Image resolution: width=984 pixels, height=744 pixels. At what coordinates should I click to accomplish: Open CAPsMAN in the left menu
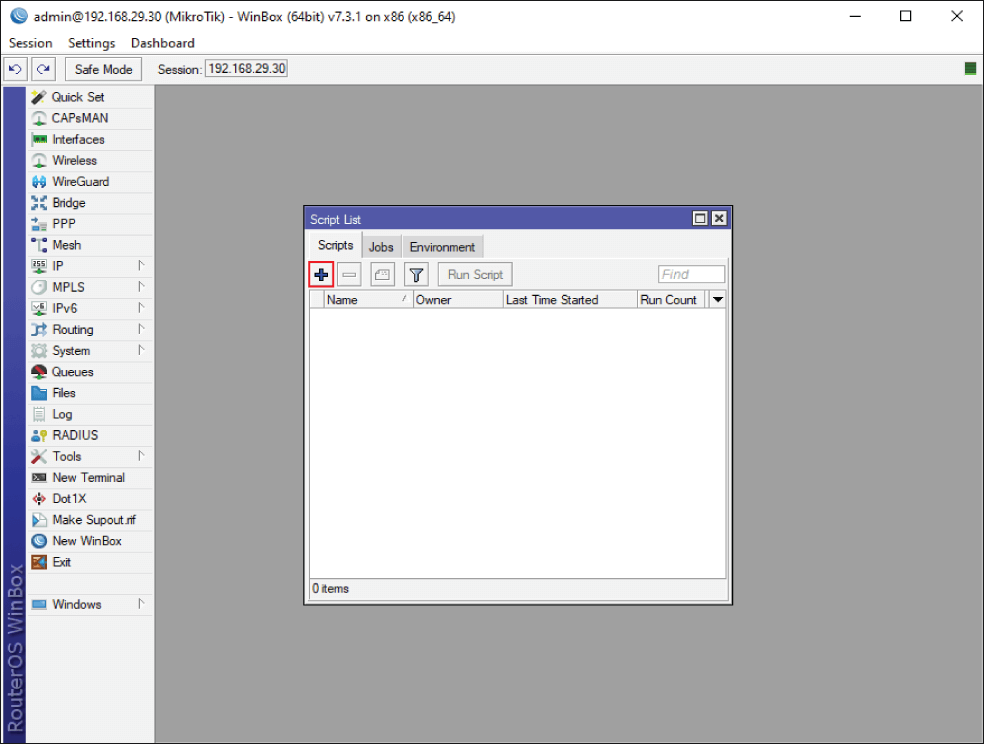[80, 118]
